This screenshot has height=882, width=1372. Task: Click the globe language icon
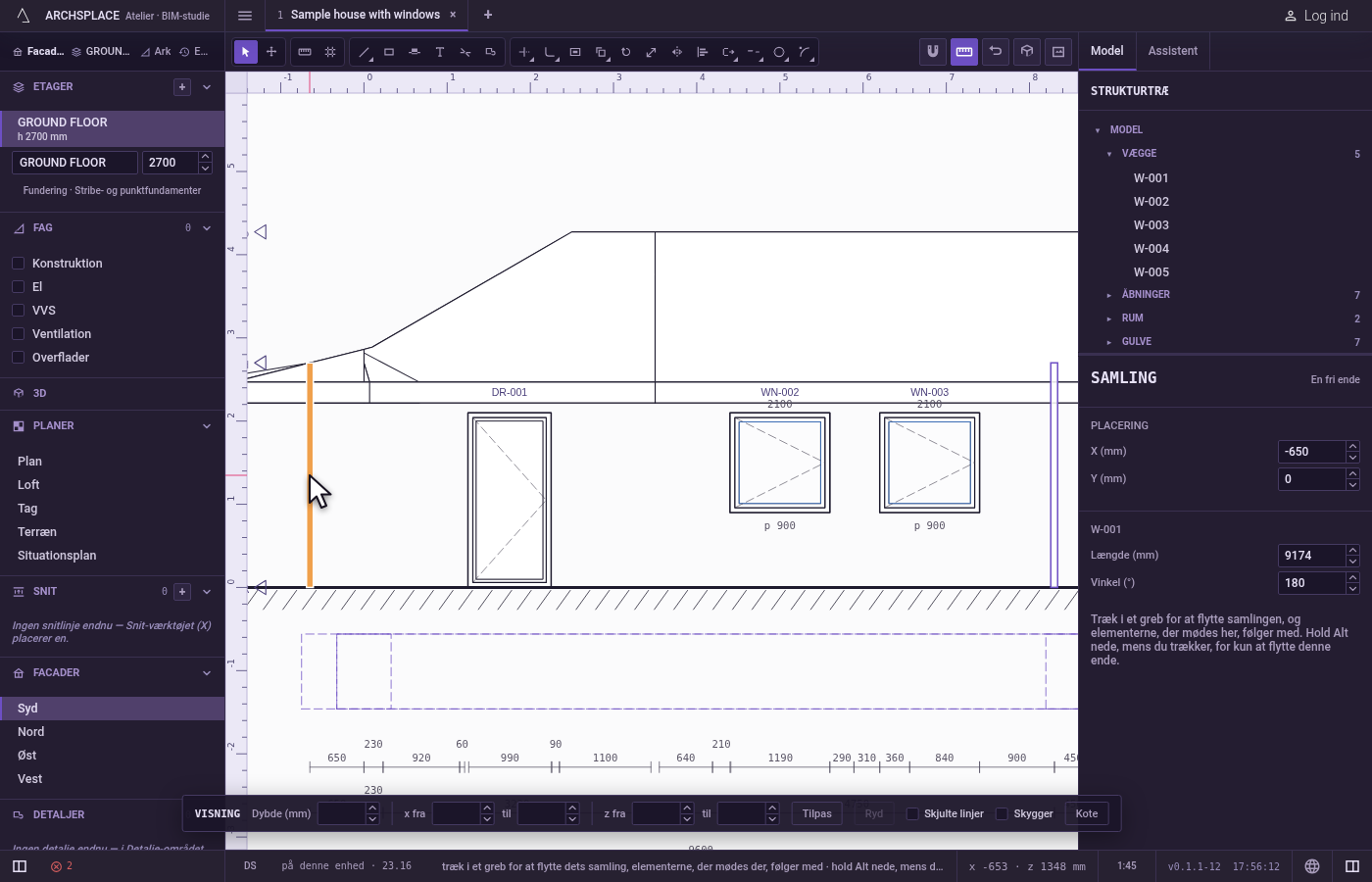[1312, 866]
